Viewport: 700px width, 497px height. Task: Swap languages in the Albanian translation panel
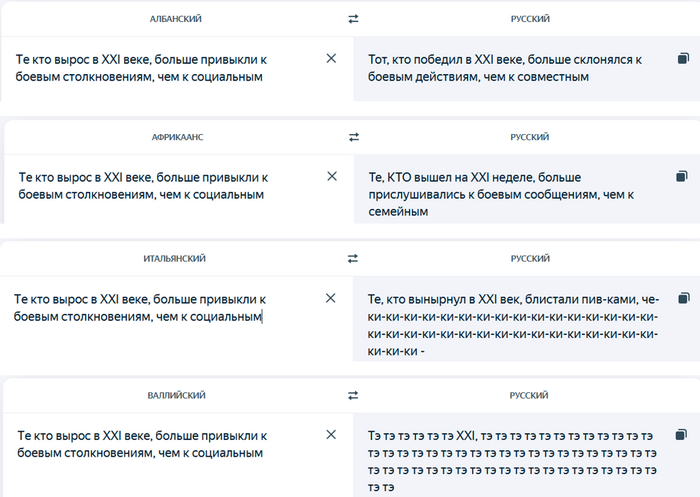tap(352, 18)
